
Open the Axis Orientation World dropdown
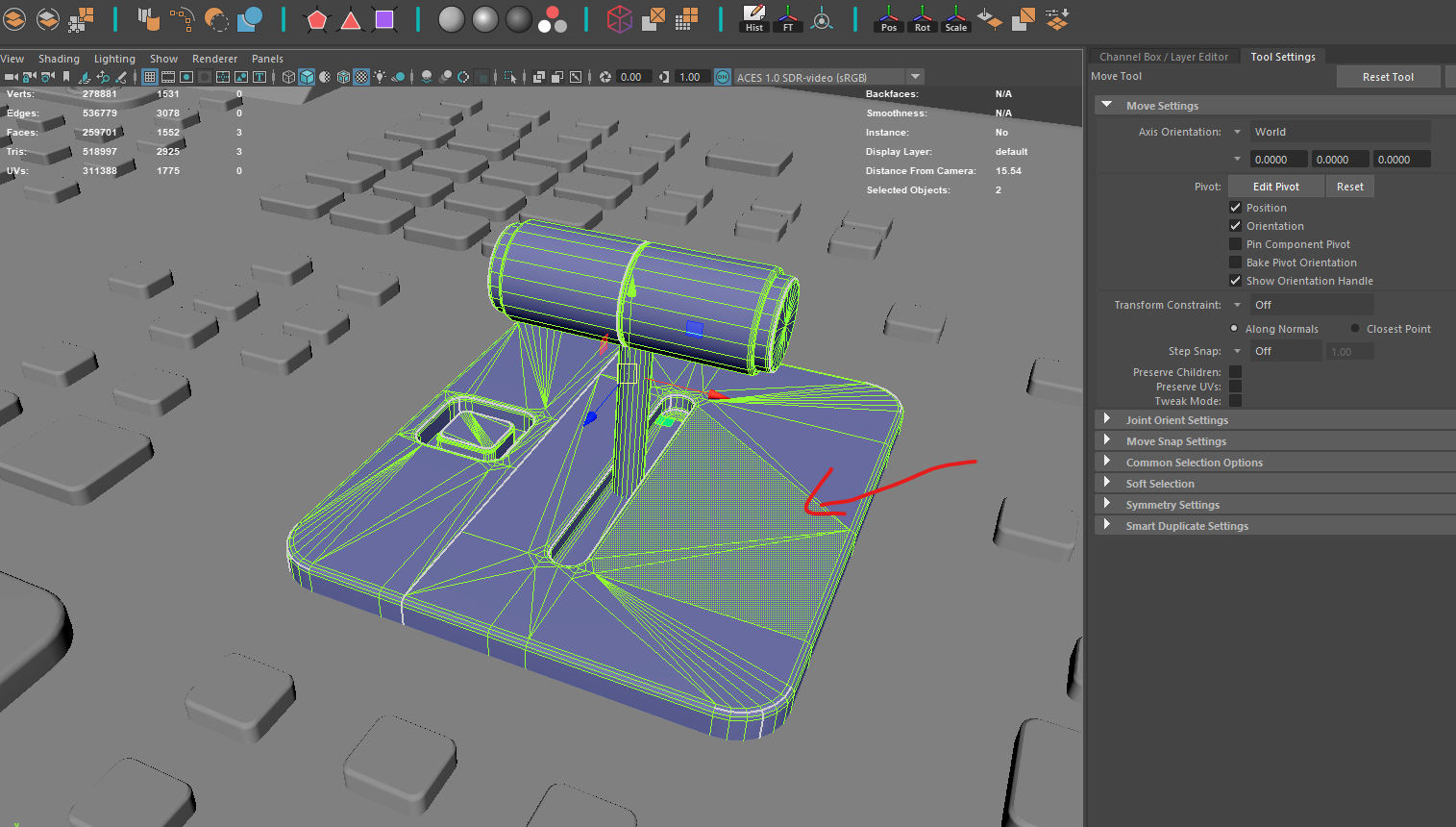[x=1340, y=132]
